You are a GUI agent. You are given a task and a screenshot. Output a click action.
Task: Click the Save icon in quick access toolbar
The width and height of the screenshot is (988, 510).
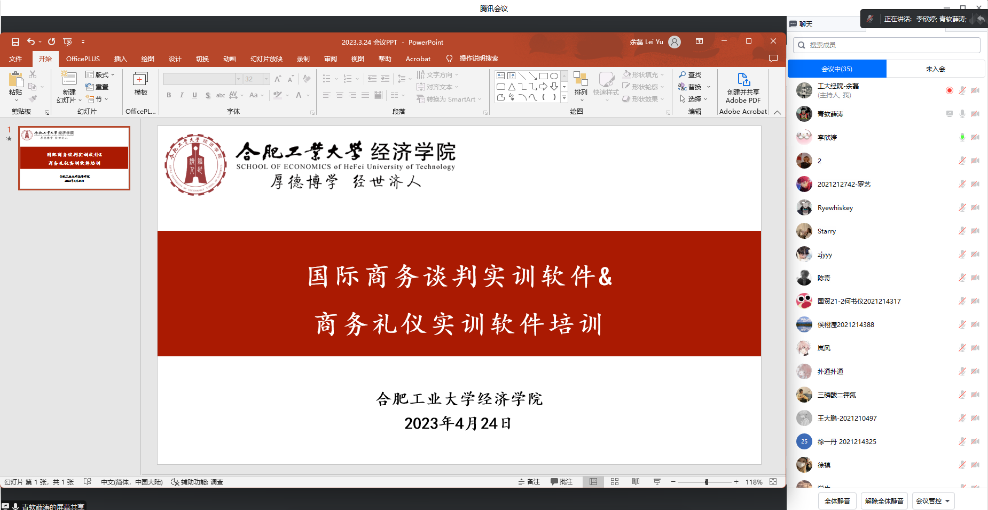[14, 42]
